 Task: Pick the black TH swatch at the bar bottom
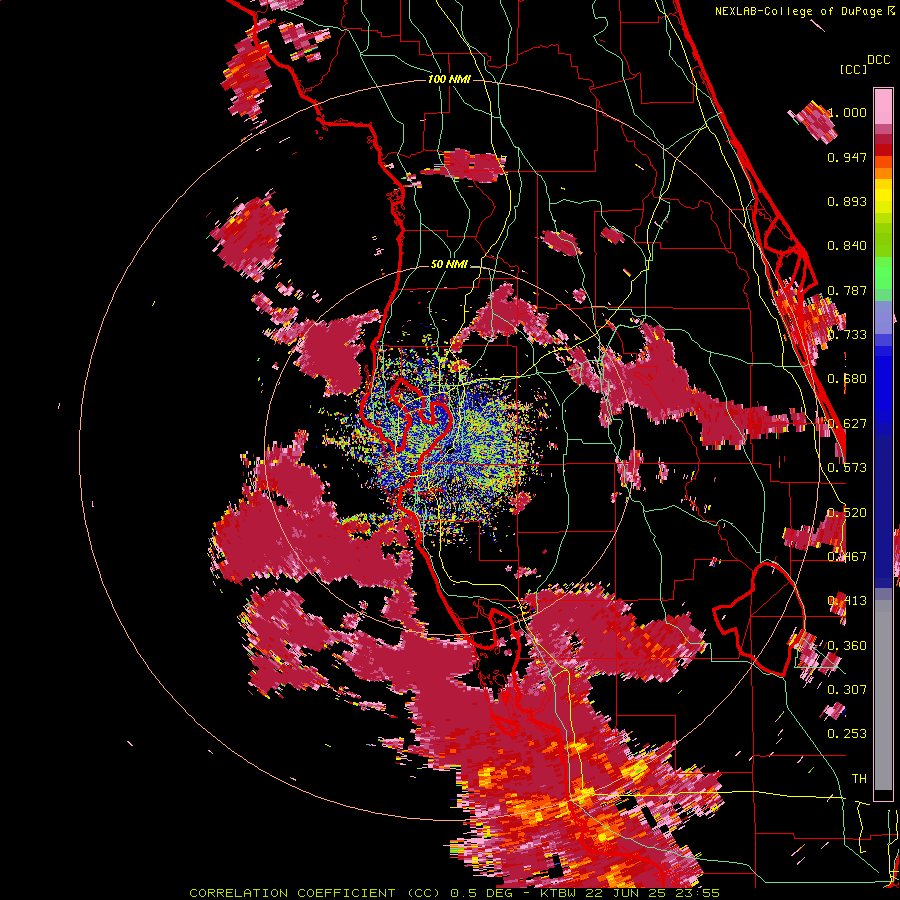coord(883,795)
